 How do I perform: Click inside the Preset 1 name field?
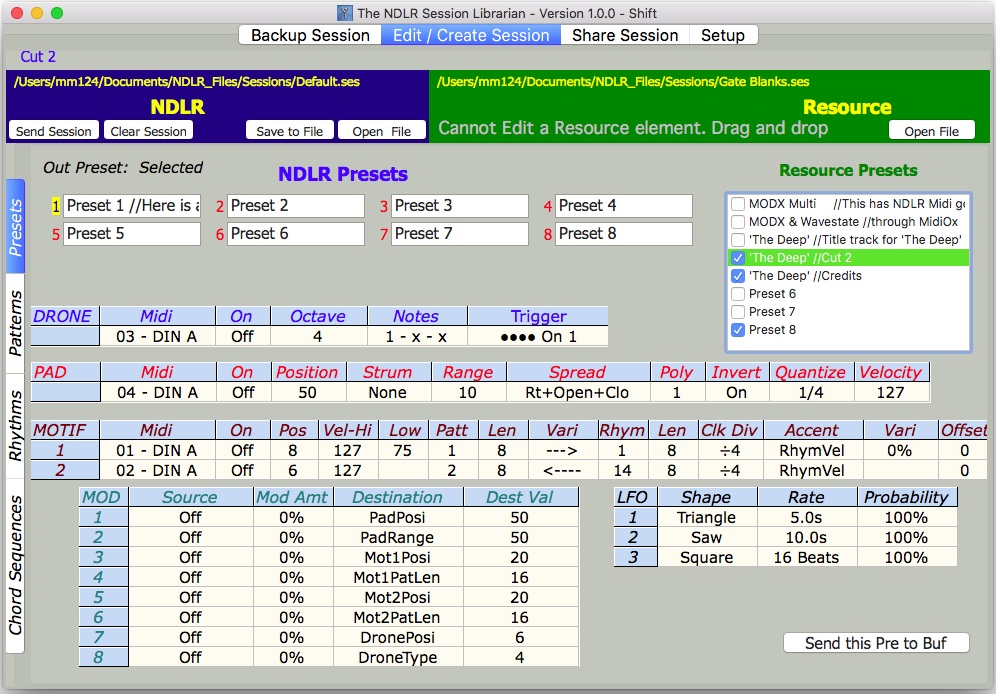[x=131, y=206]
